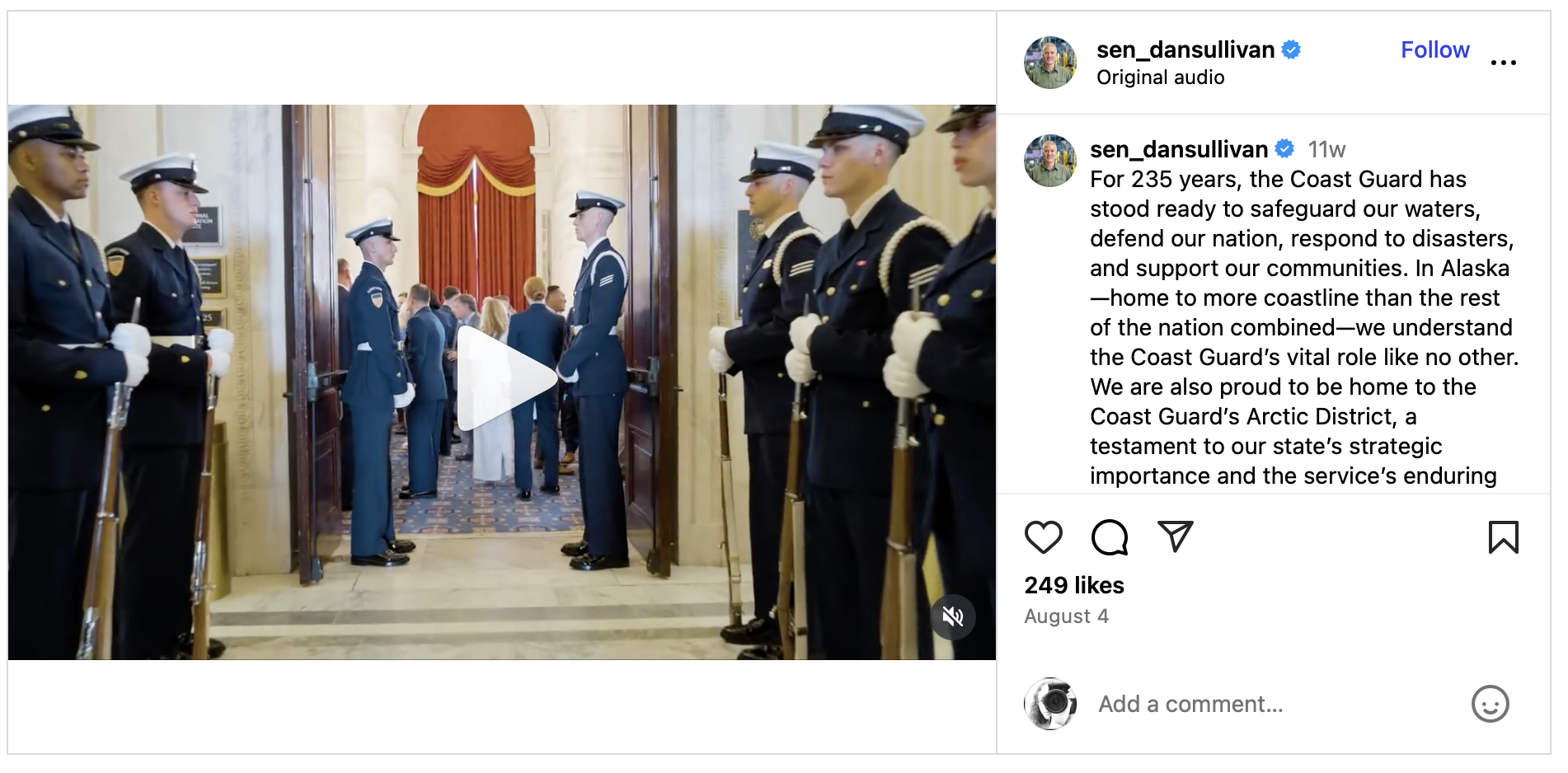Click the caption author avatar
This screenshot has height=773, width=1568.
1049,161
